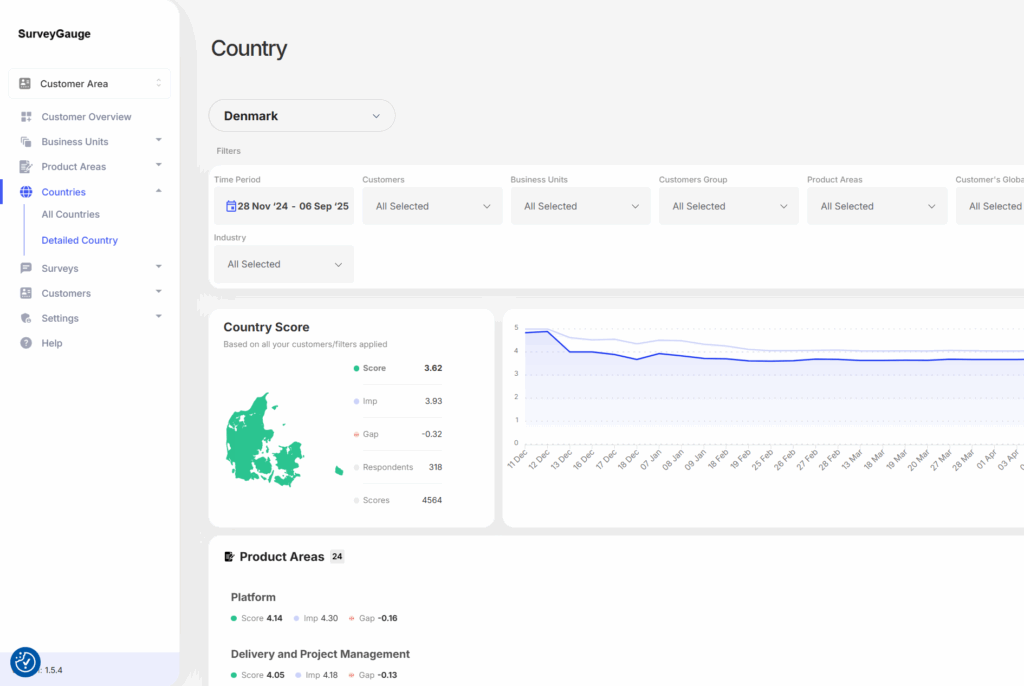The width and height of the screenshot is (1024, 686).
Task: Open the Business Units filter dropdown
Action: click(x=581, y=206)
